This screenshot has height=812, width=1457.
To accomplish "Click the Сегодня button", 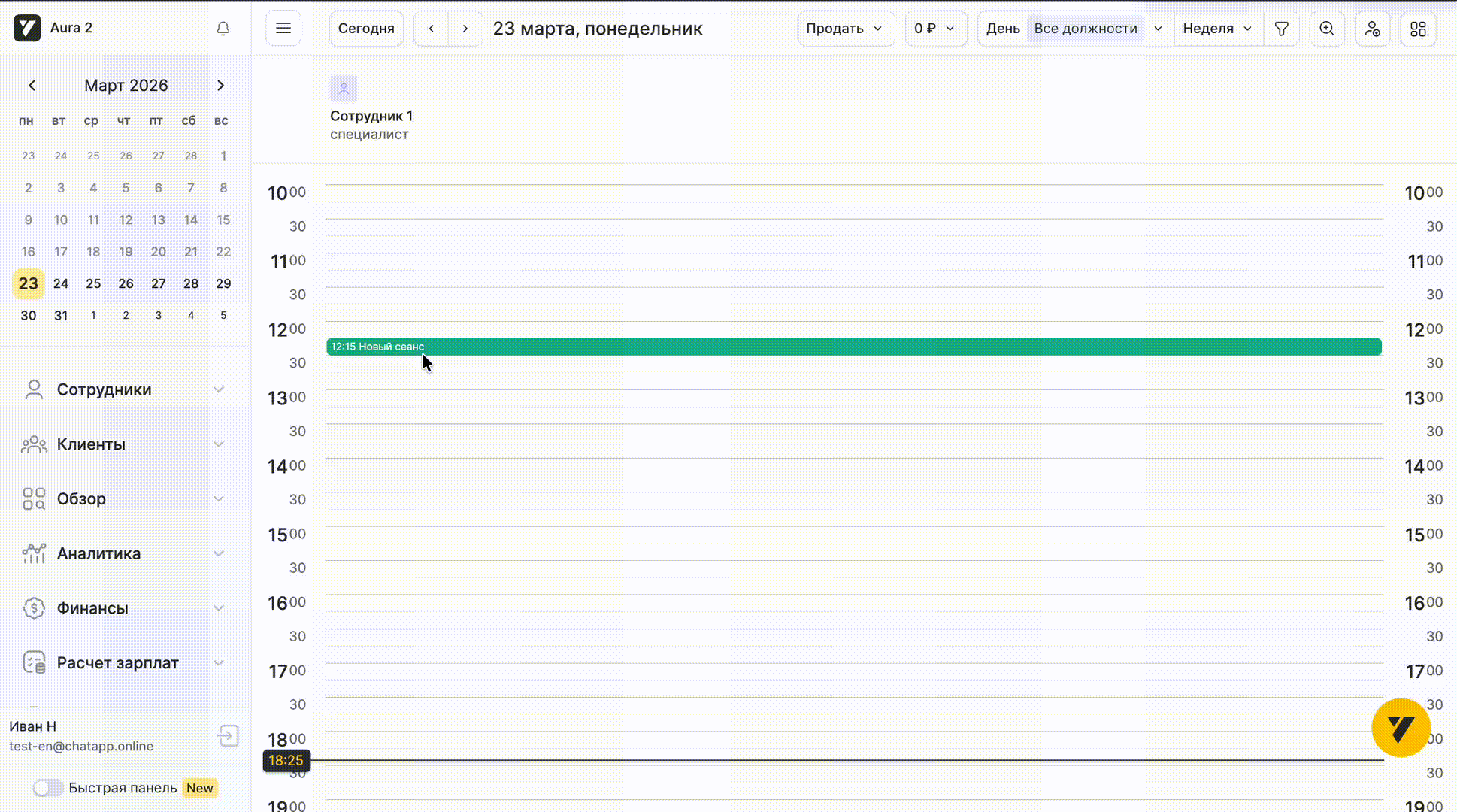I will [366, 29].
